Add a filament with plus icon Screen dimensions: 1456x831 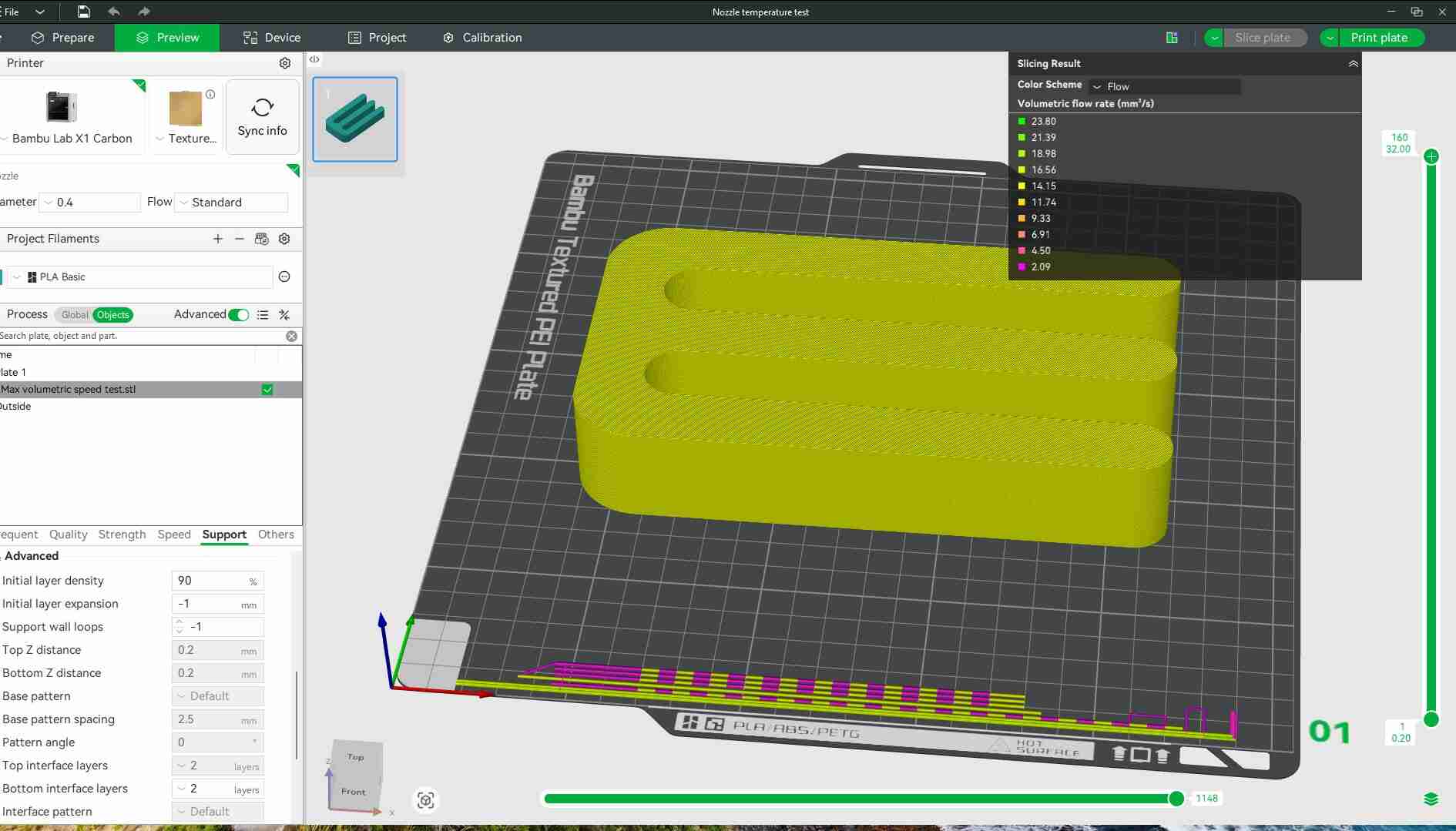pyautogui.click(x=218, y=239)
